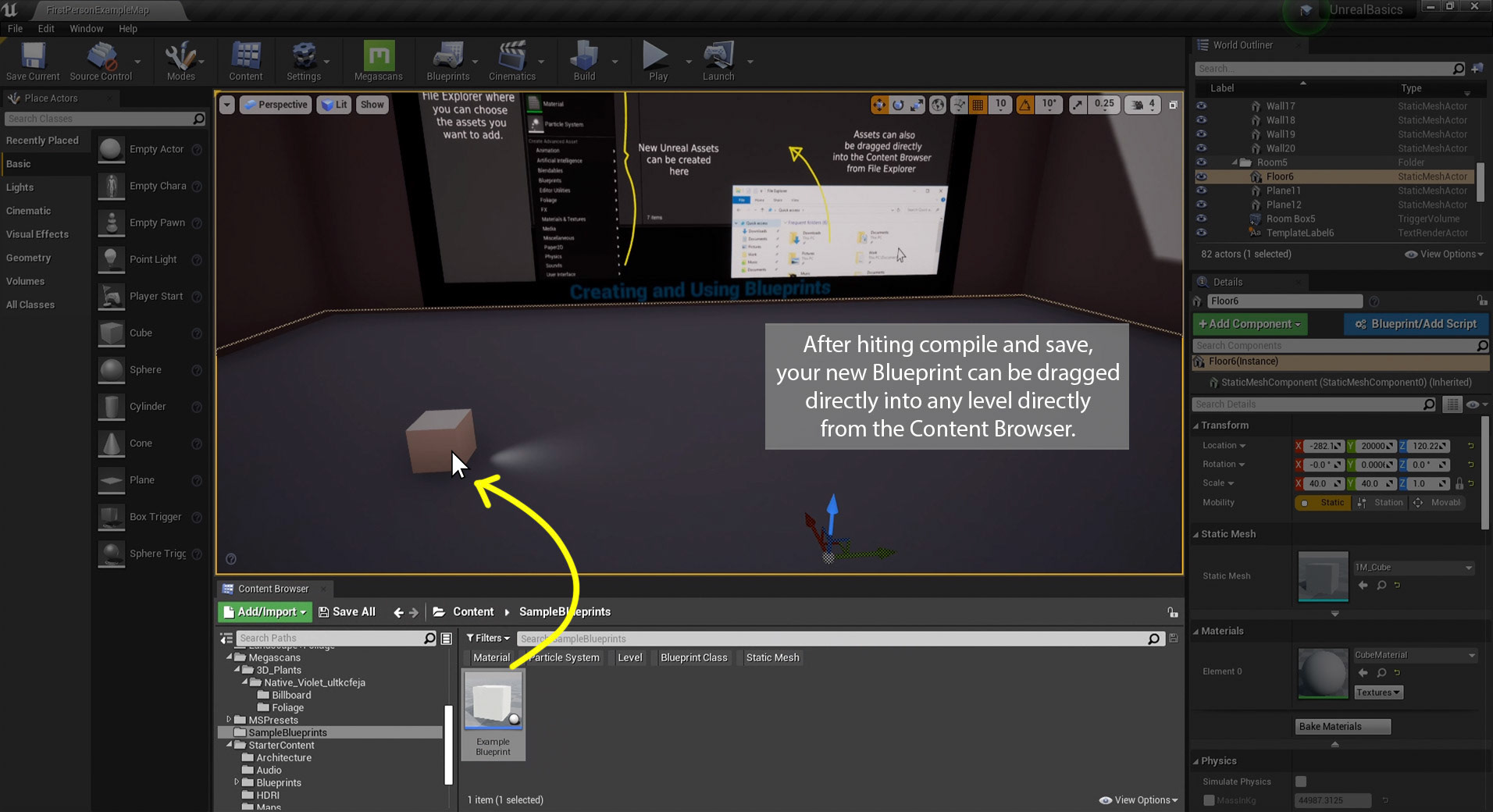The image size is (1493, 812).
Task: Click the Blueprints toolbar icon
Action: point(448,61)
